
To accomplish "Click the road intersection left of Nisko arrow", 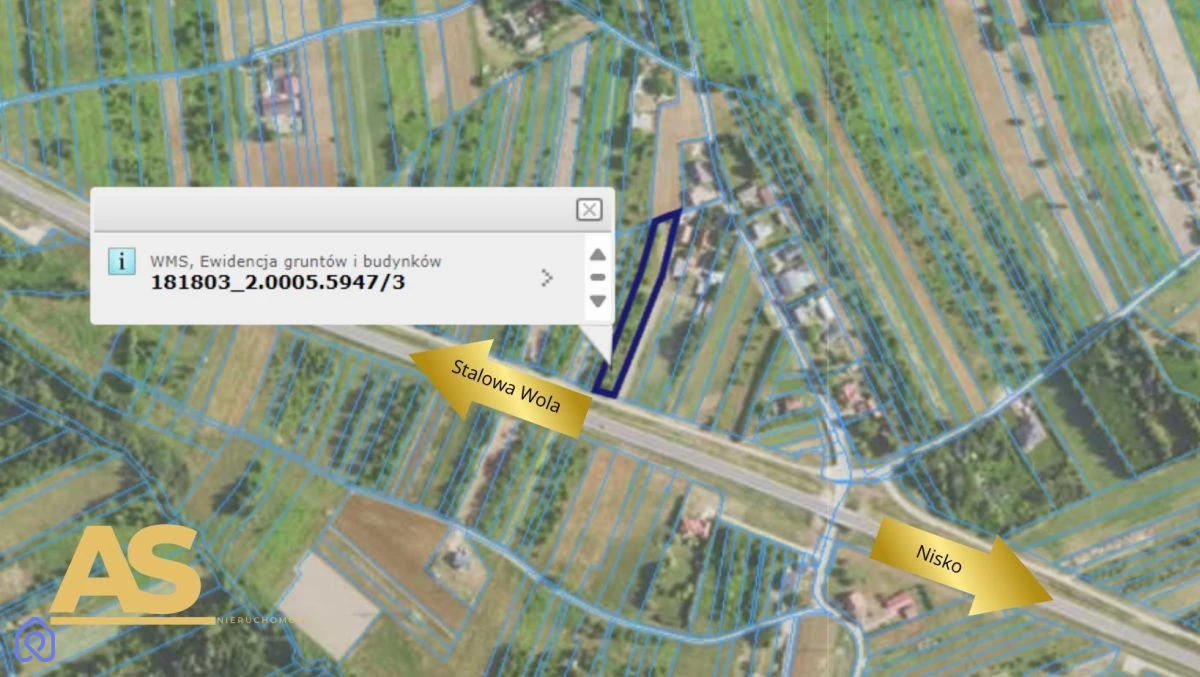I will tap(837, 484).
